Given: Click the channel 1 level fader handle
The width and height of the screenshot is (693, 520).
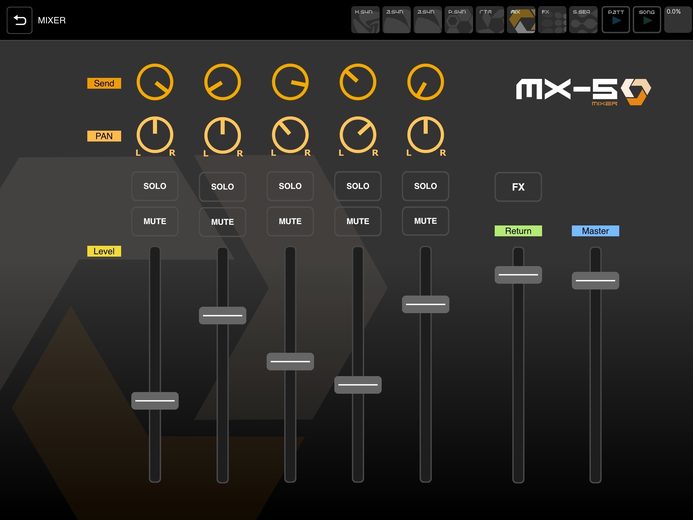Looking at the screenshot, I should [x=155, y=401].
